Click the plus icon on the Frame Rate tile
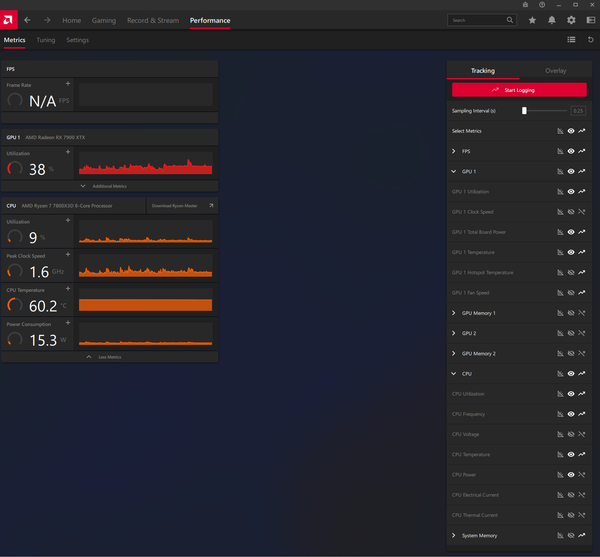Viewport: 600px width, 557px height. [68, 84]
